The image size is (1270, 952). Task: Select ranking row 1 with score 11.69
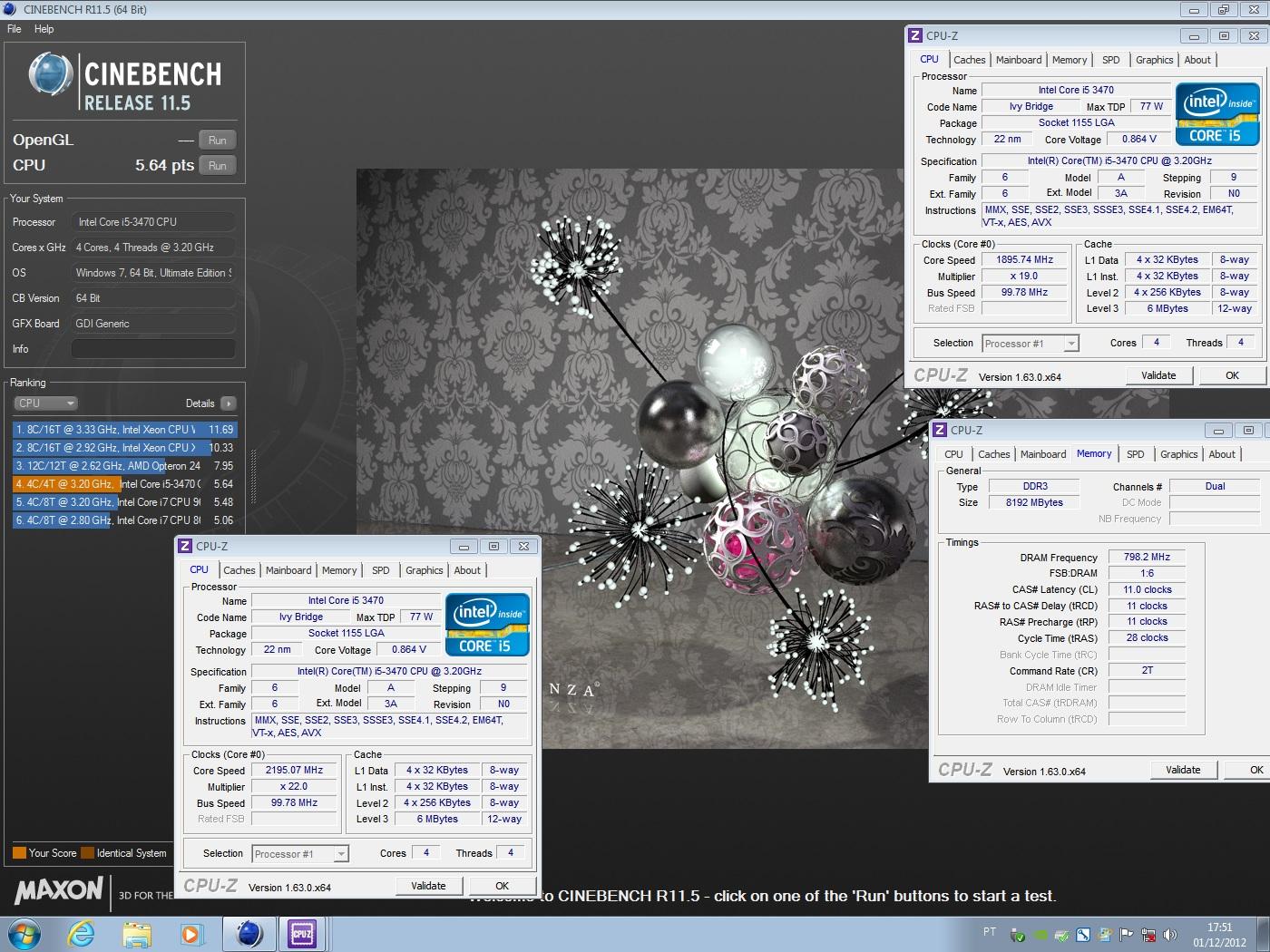[x=125, y=430]
